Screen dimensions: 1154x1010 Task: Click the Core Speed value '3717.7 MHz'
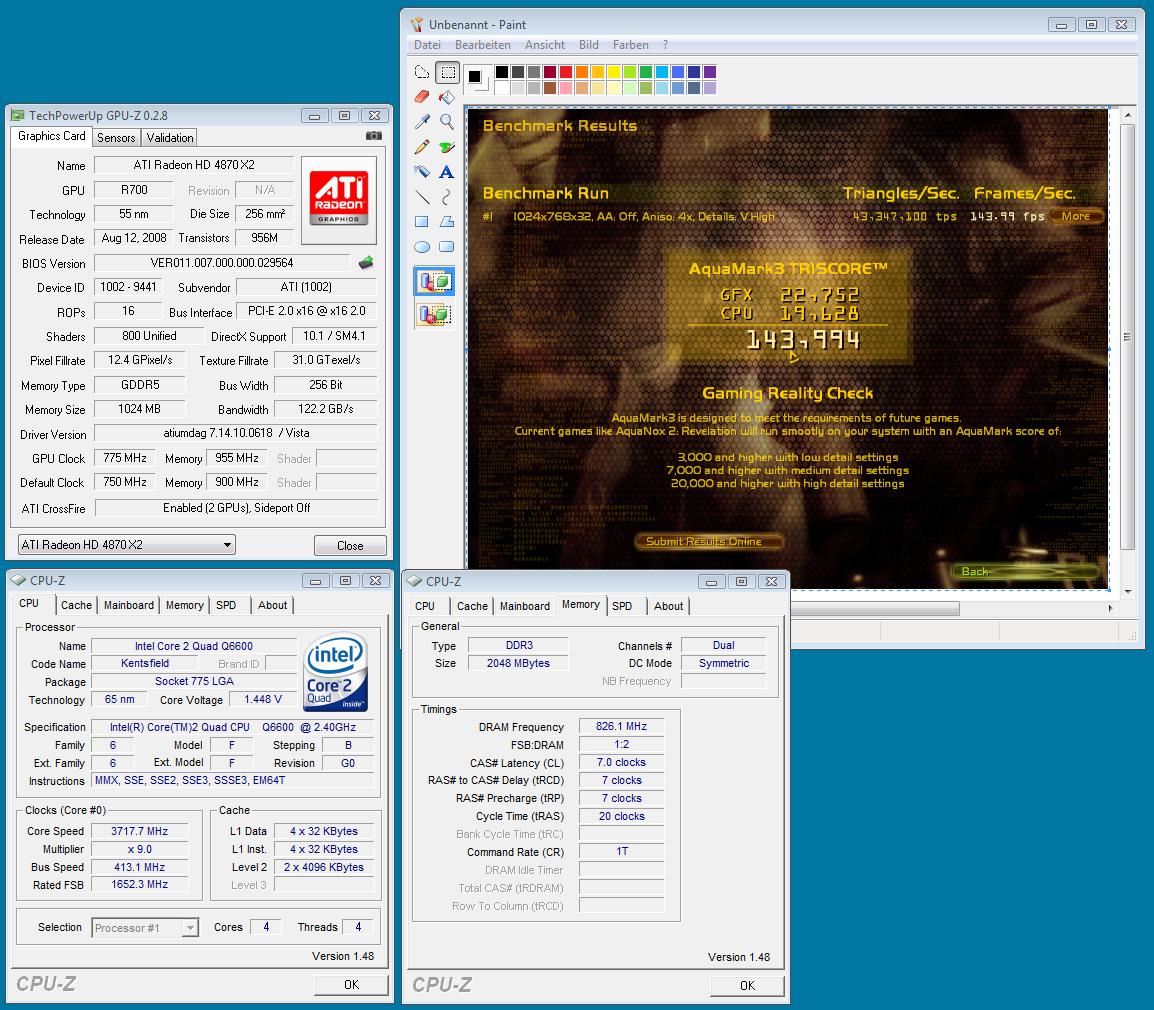point(139,831)
